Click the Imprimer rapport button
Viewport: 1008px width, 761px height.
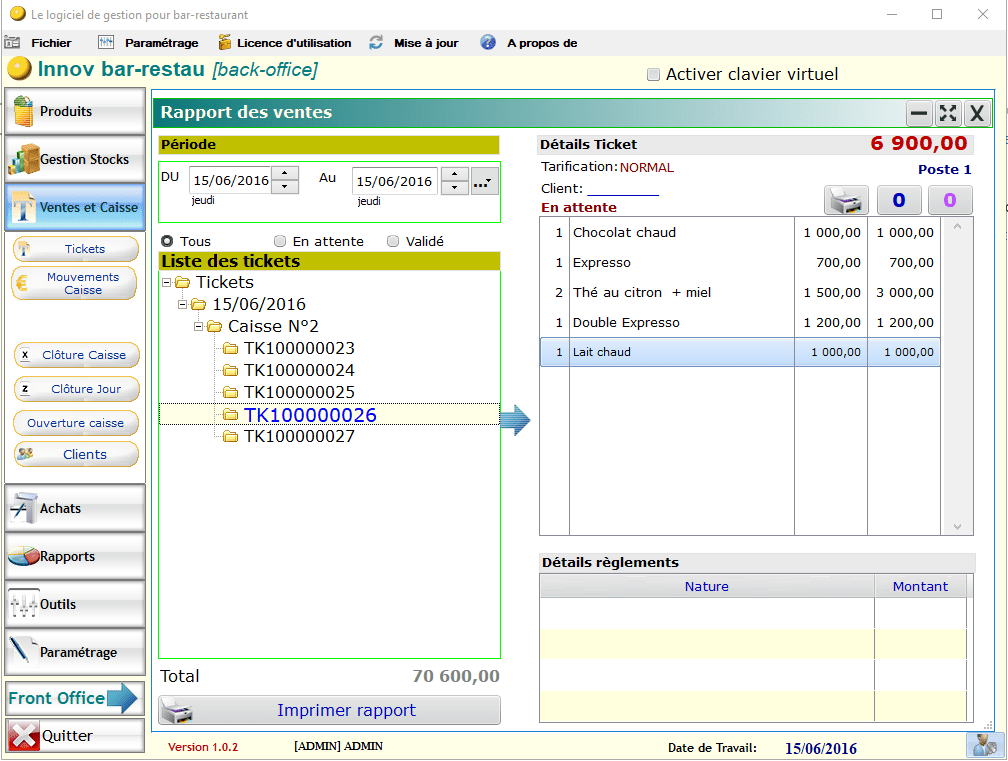point(330,711)
